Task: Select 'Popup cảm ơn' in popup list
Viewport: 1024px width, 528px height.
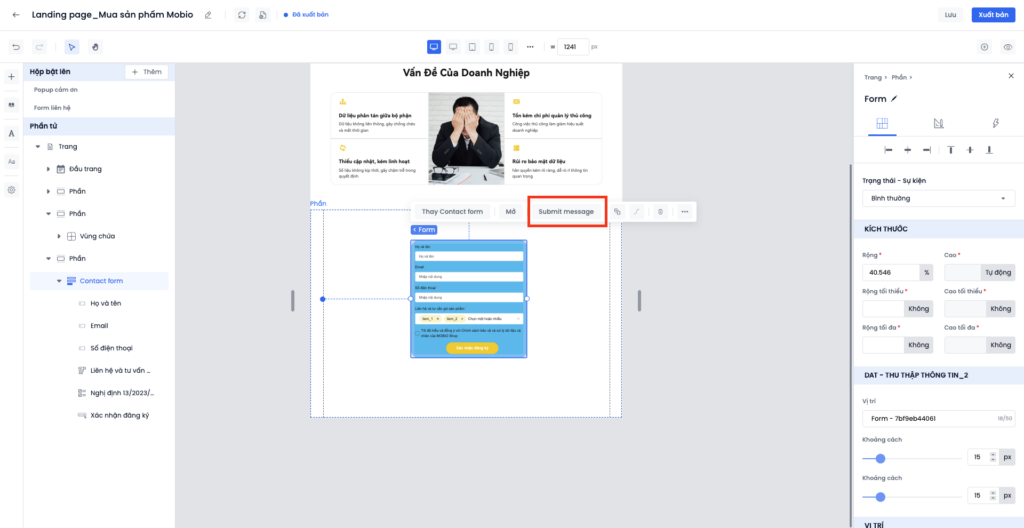Action: click(x=56, y=90)
